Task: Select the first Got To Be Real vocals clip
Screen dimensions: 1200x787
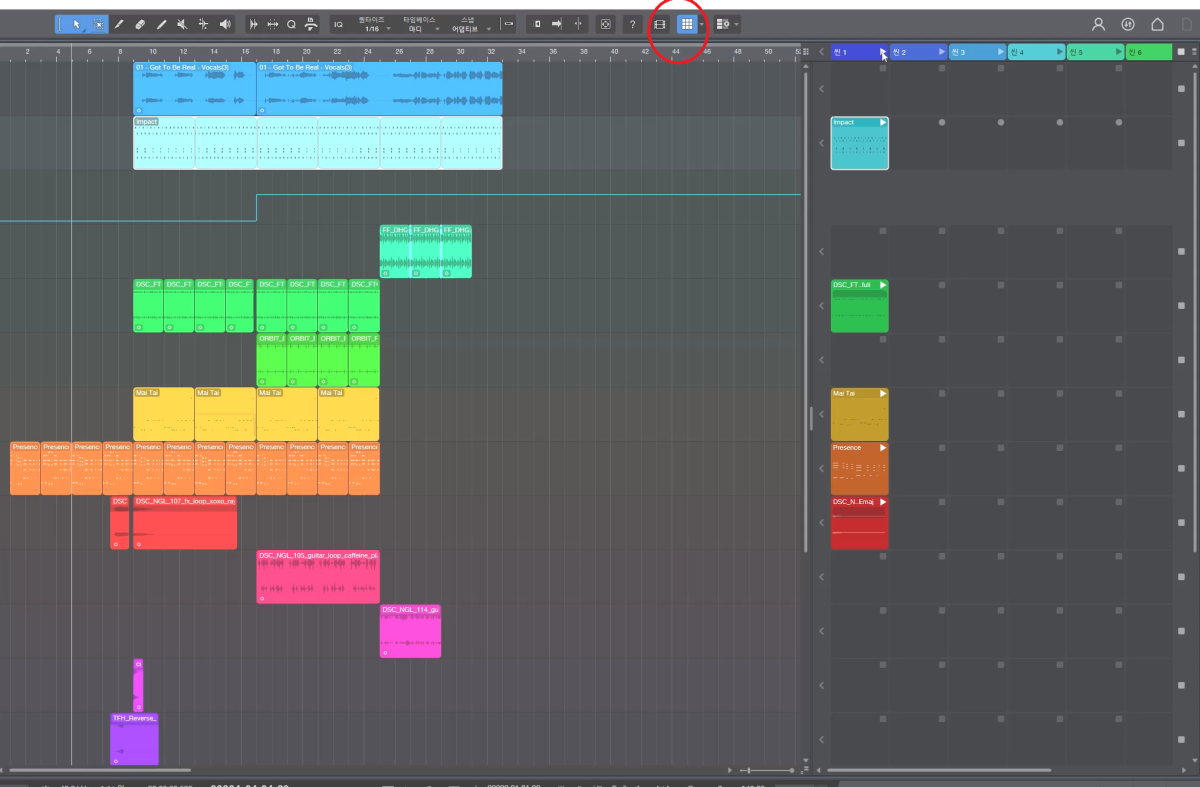Action: click(x=195, y=88)
